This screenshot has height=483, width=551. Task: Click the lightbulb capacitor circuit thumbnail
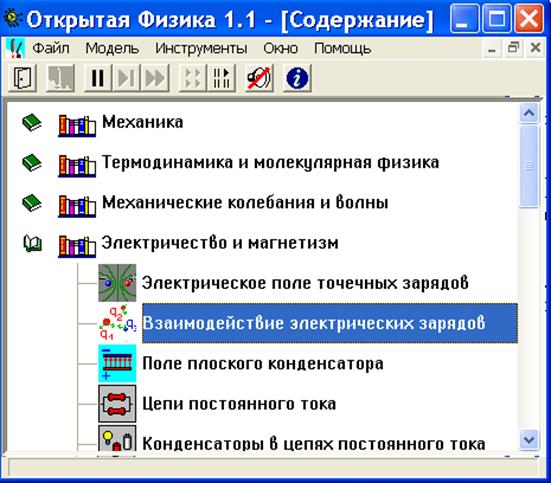[117, 439]
